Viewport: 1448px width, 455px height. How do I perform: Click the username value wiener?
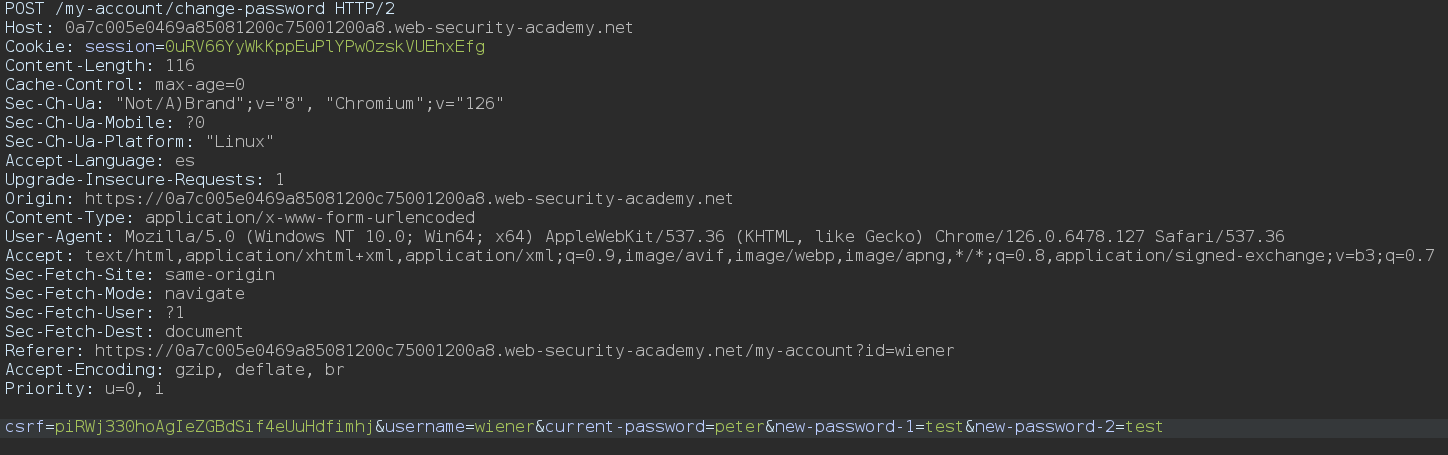505,427
